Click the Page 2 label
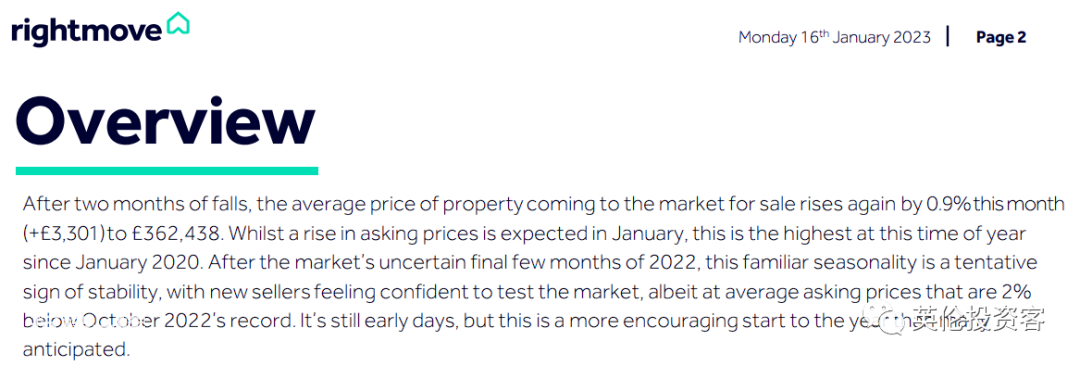This screenshot has height=366, width=1080. [x=1001, y=37]
